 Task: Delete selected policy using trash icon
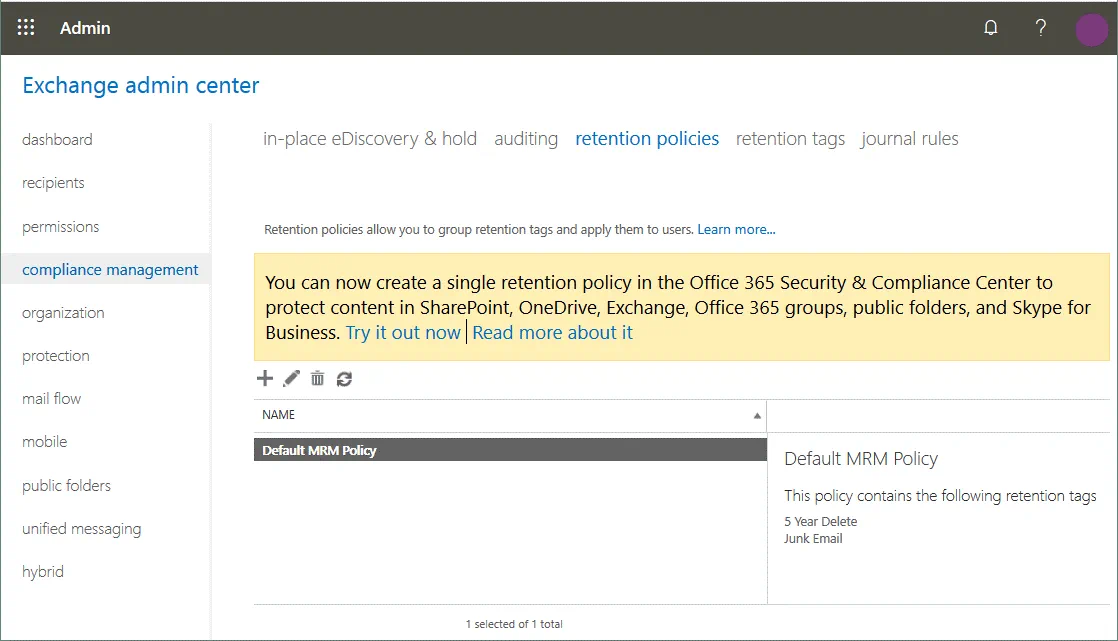point(317,378)
